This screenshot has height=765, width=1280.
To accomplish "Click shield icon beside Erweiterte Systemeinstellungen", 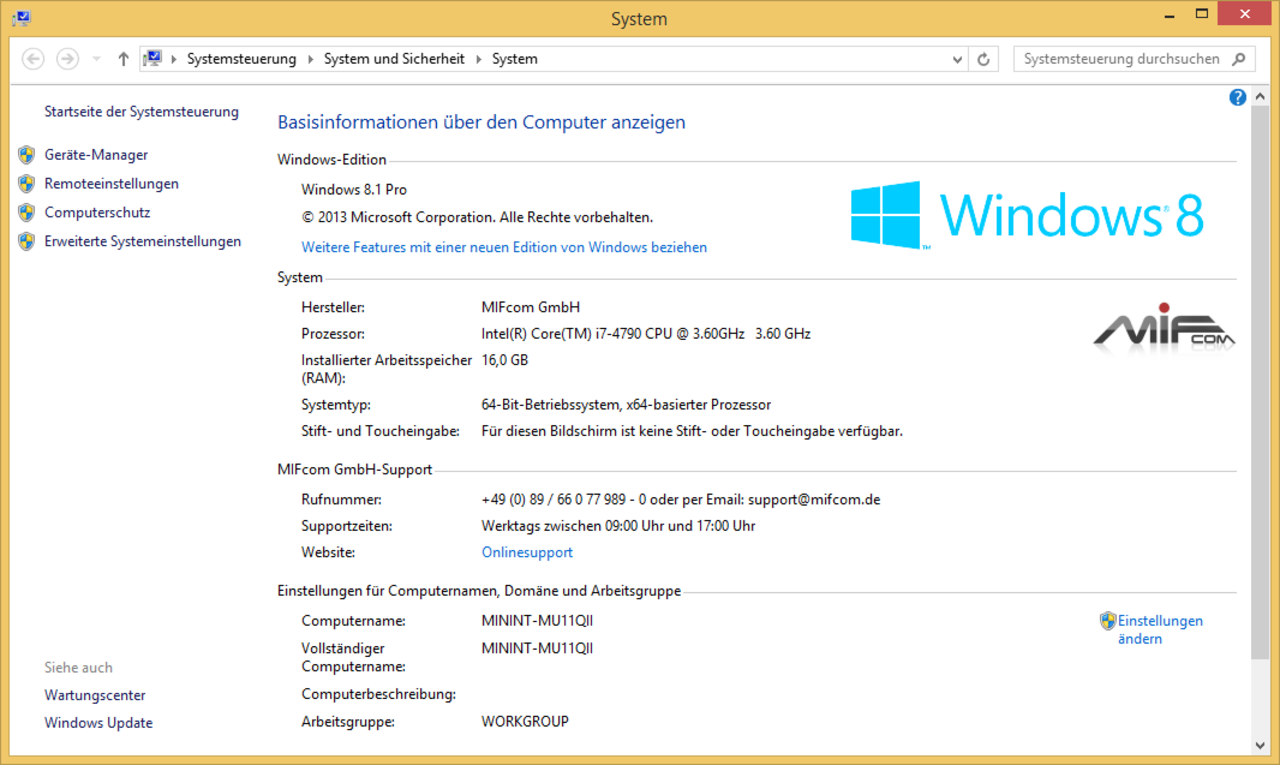I will click(x=27, y=242).
